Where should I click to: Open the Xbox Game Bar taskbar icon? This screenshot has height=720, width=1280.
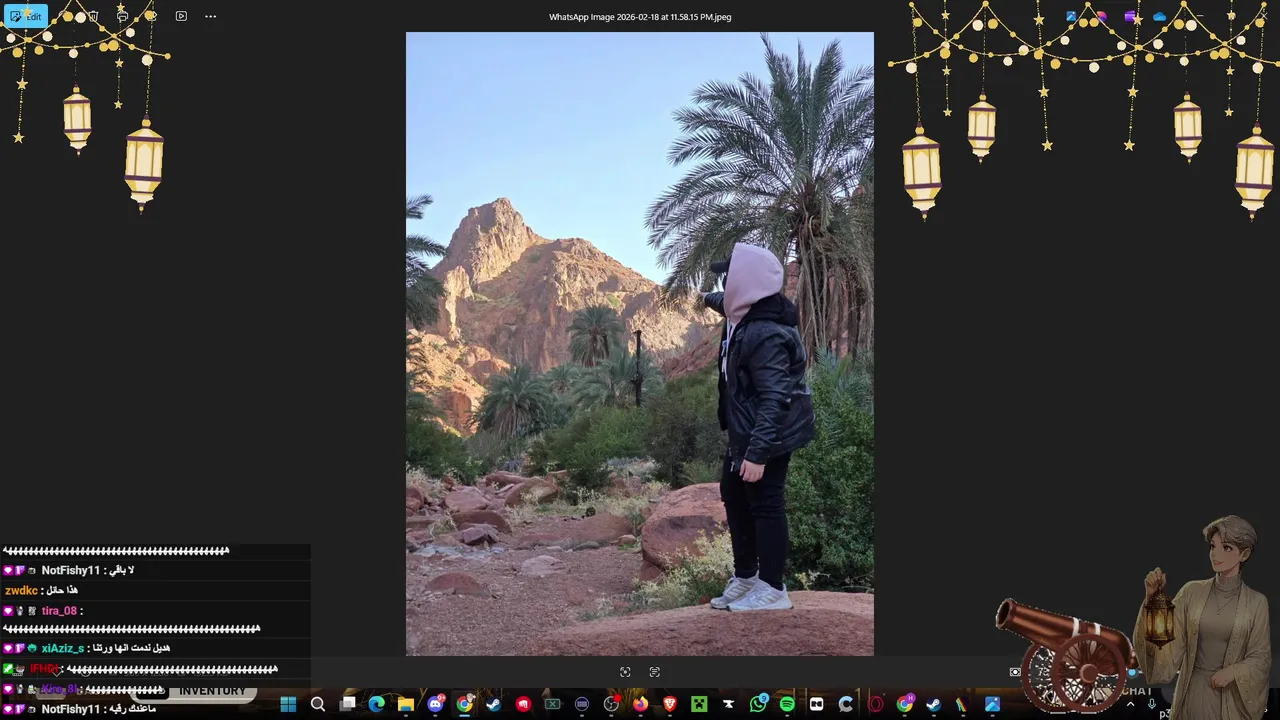click(x=552, y=704)
